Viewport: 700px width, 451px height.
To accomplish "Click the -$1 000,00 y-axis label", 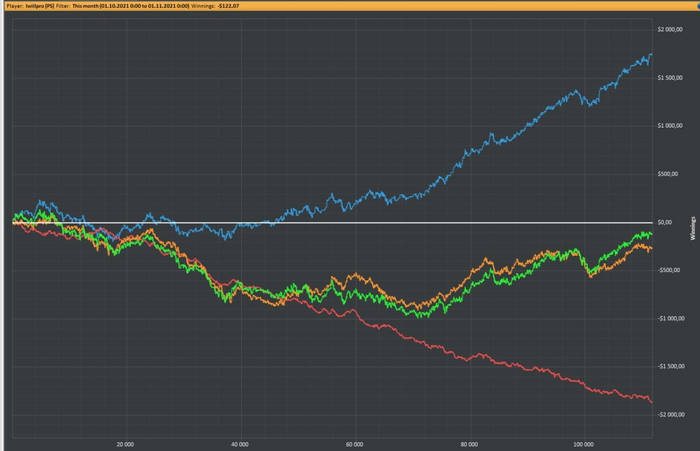I will (671, 318).
